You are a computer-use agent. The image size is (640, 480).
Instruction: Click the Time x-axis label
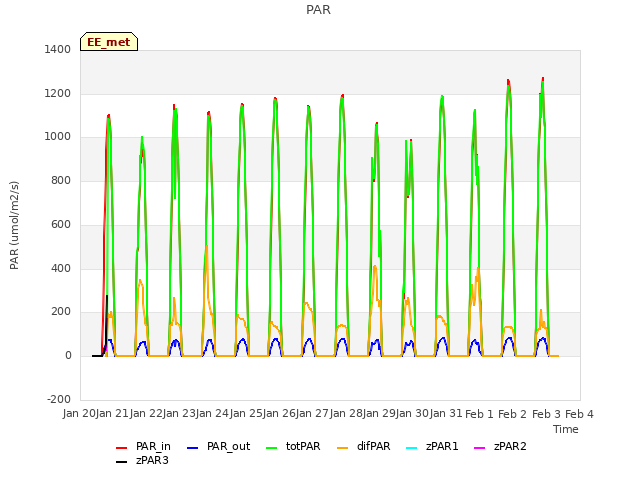coord(566,429)
